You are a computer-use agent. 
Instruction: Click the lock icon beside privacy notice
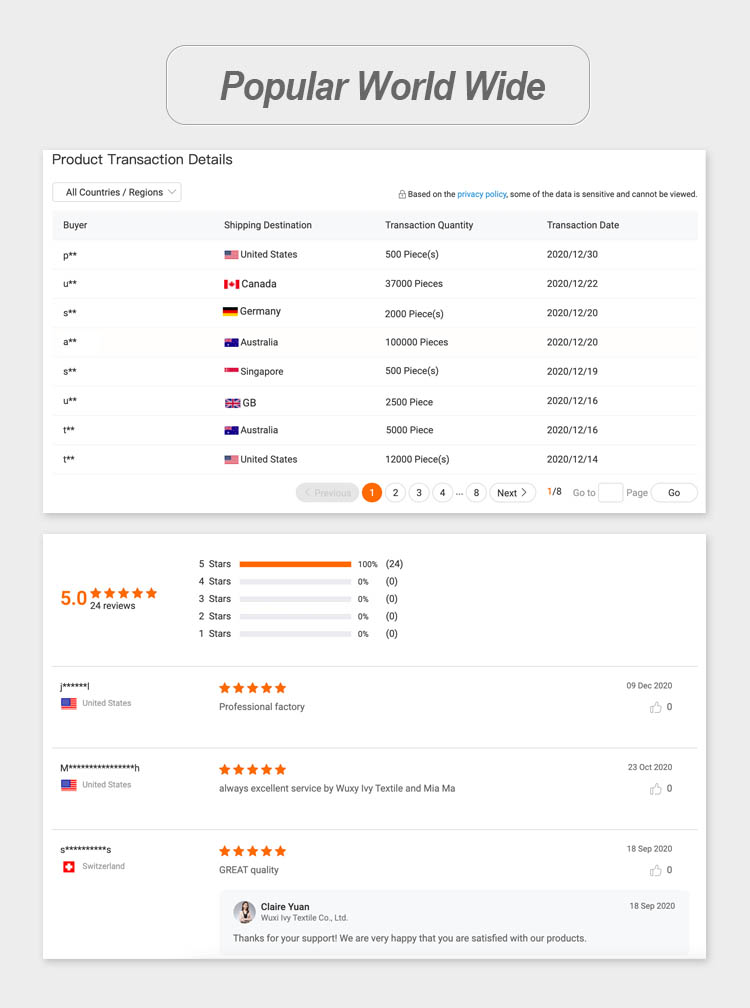pyautogui.click(x=402, y=195)
